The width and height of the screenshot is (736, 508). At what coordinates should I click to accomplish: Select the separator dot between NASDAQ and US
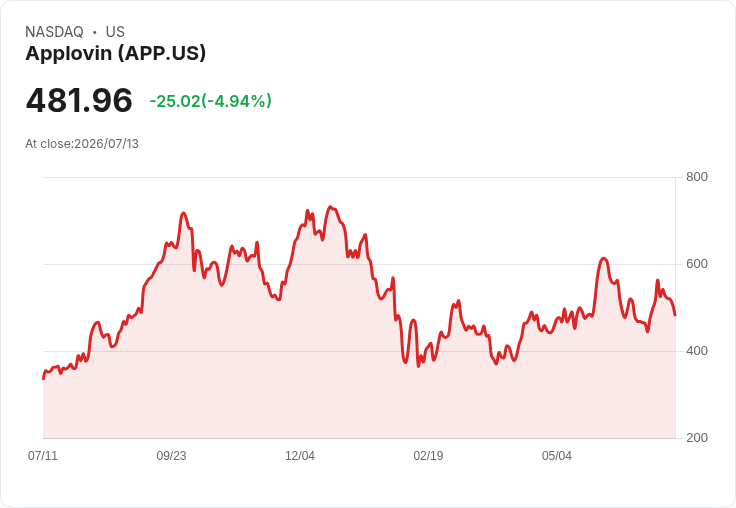(95, 32)
